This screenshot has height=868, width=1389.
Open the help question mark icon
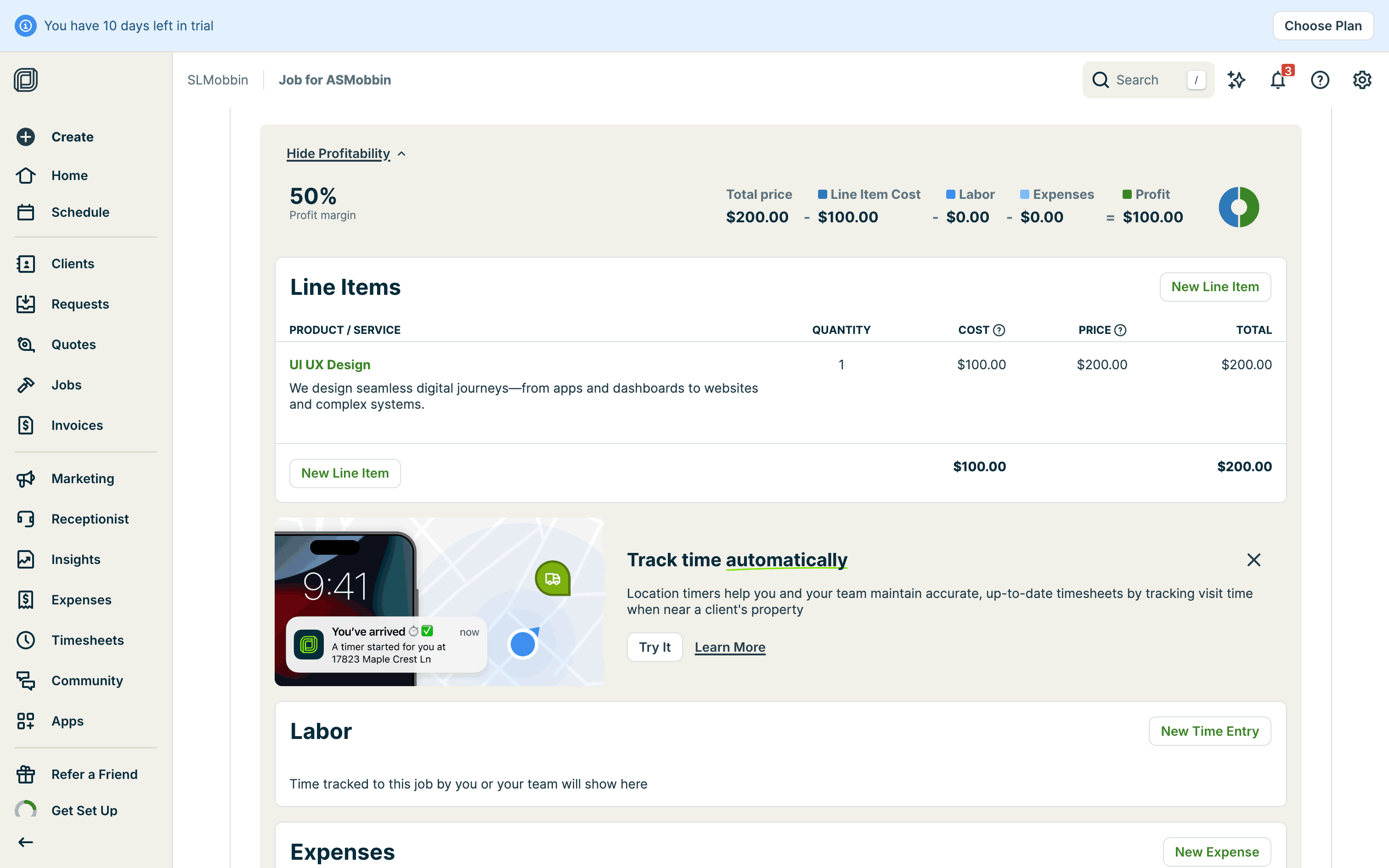1320,80
